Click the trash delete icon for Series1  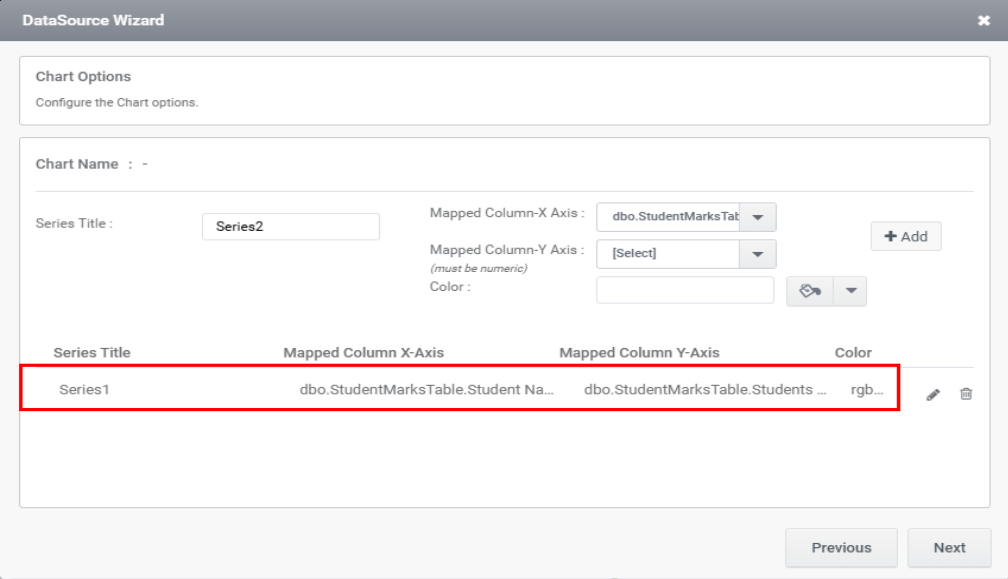coord(966,394)
